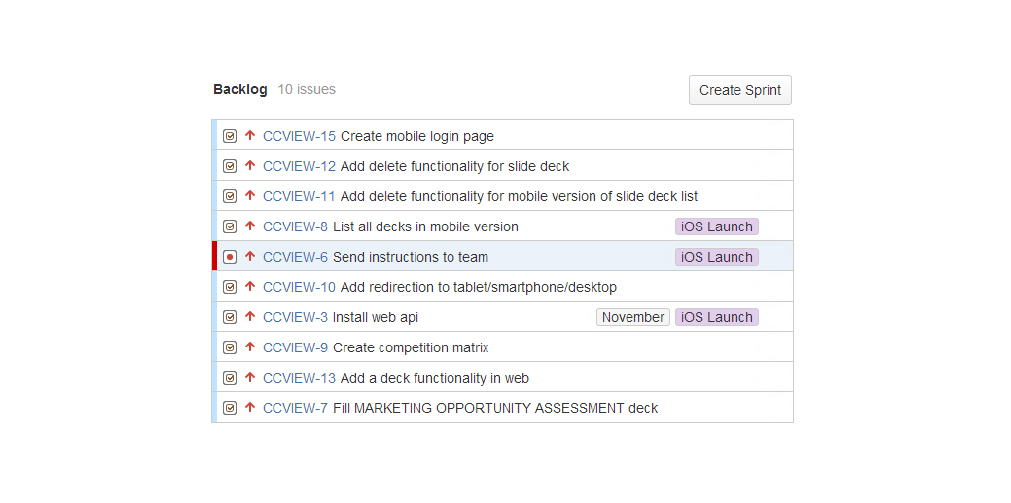Click the story type icon for CCVIEW-10
Screen dimensions: 1011x503
[230, 287]
